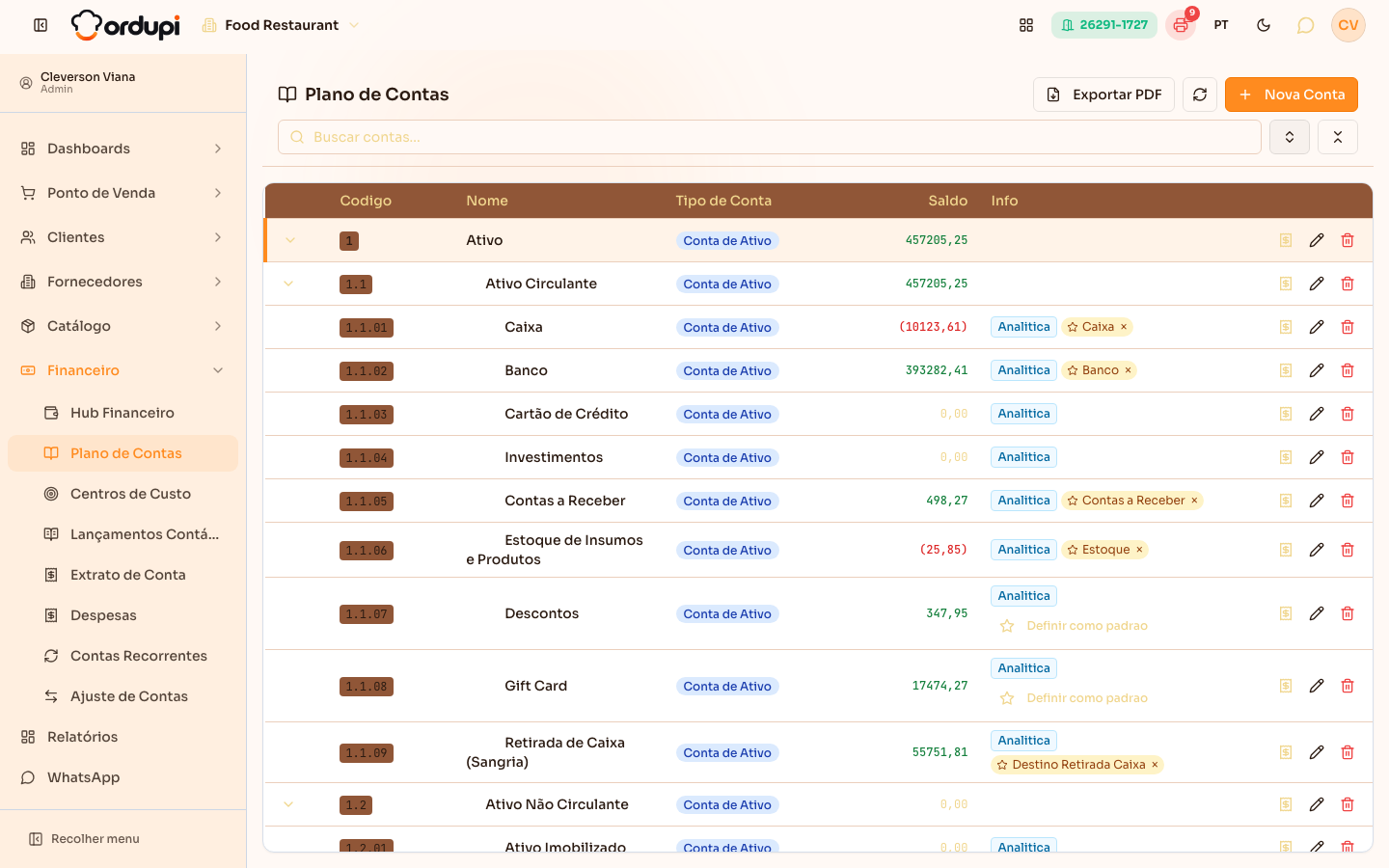Delete the Banco account with trash icon
This screenshot has width=1389, height=868.
click(x=1348, y=370)
